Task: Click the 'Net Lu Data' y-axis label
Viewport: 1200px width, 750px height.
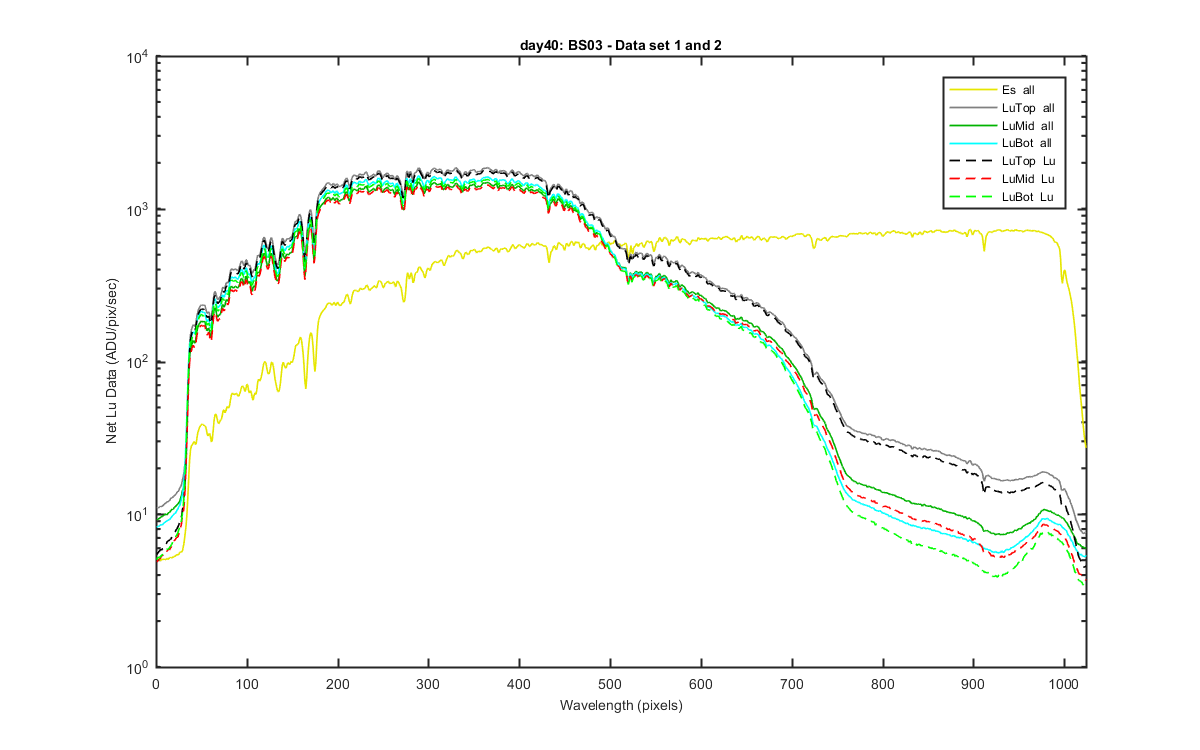Action: [113, 364]
